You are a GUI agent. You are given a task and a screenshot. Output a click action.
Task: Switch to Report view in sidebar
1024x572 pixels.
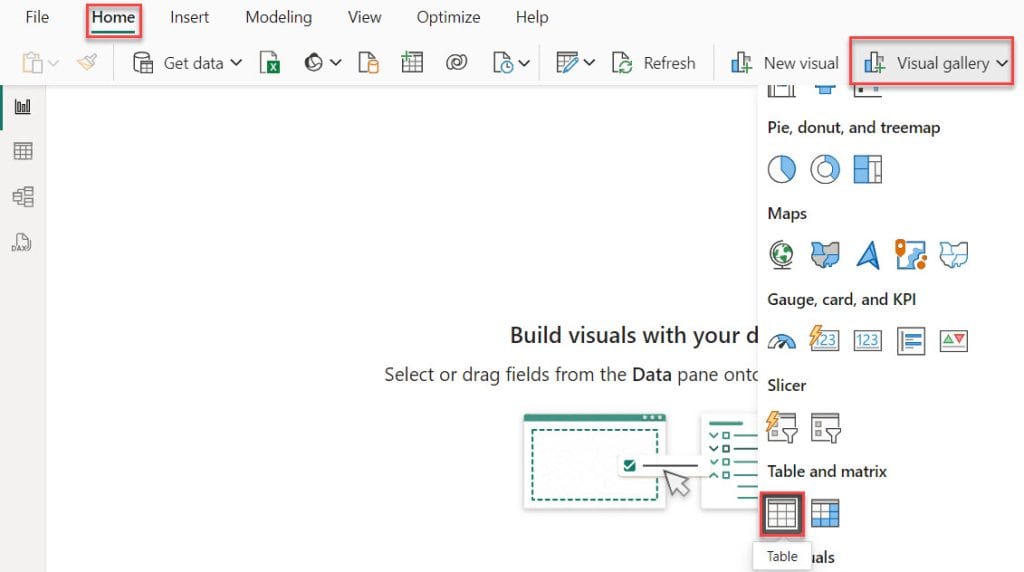(23, 107)
